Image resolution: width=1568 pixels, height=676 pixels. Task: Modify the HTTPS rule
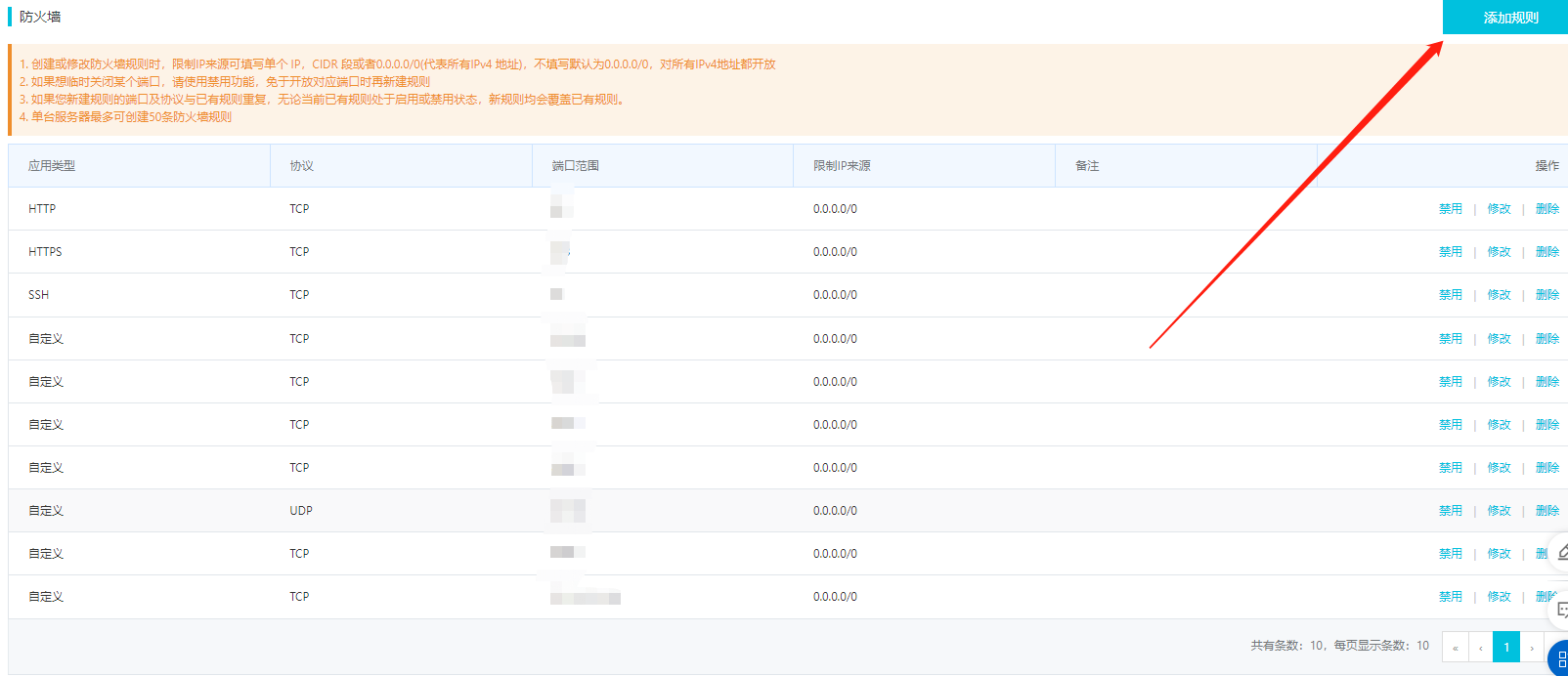1499,252
